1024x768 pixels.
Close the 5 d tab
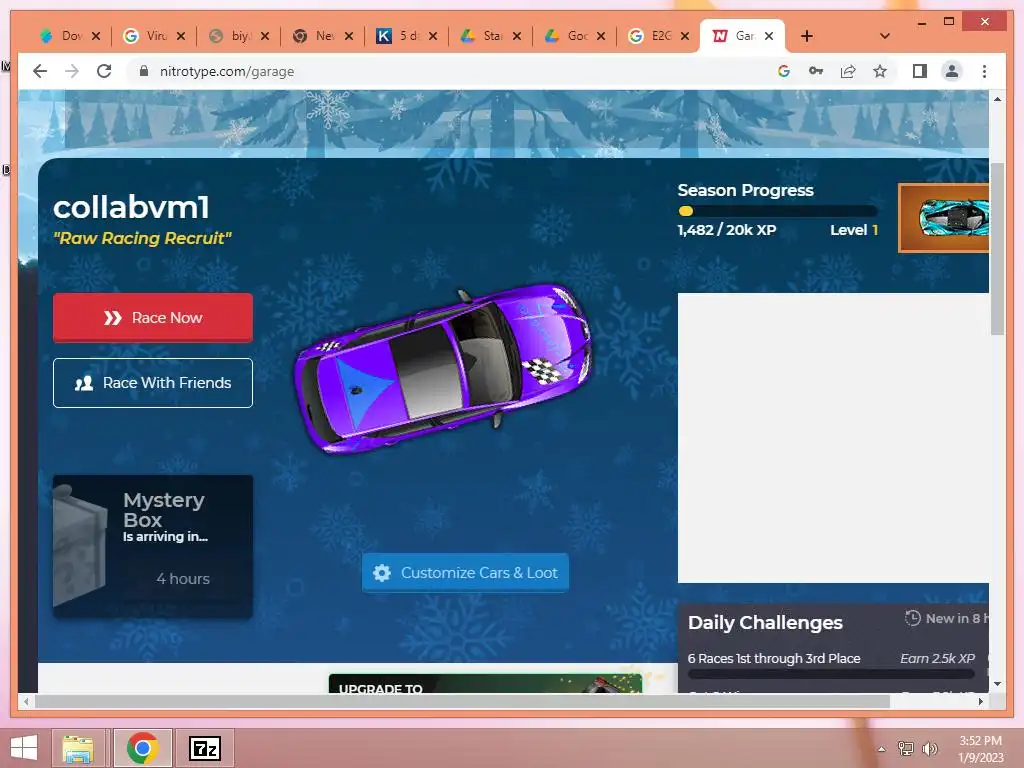point(433,36)
